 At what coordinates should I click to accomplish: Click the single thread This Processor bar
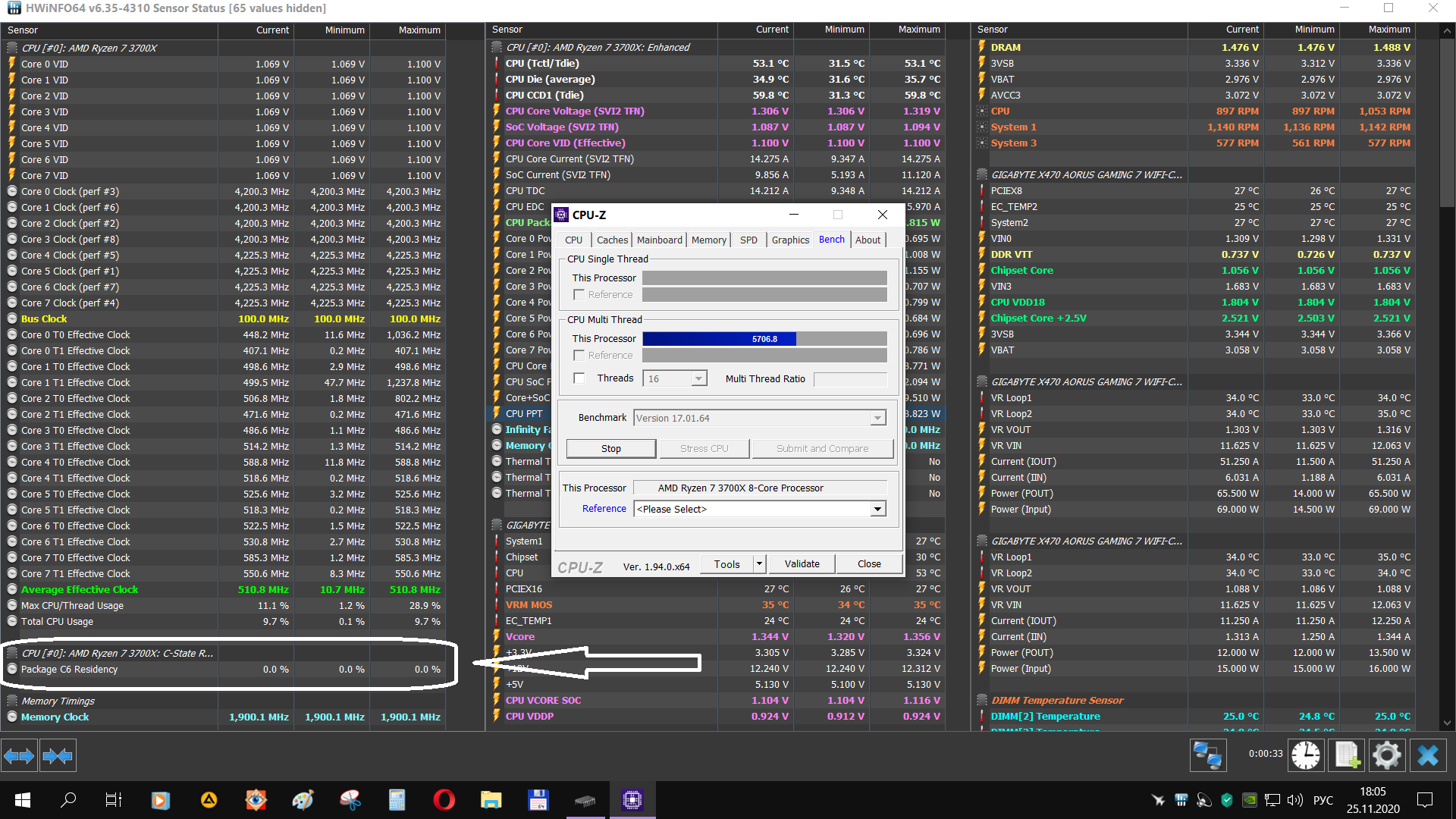(x=765, y=278)
